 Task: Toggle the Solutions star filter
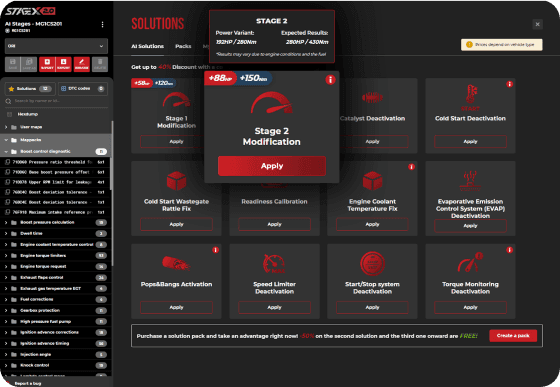pos(30,89)
